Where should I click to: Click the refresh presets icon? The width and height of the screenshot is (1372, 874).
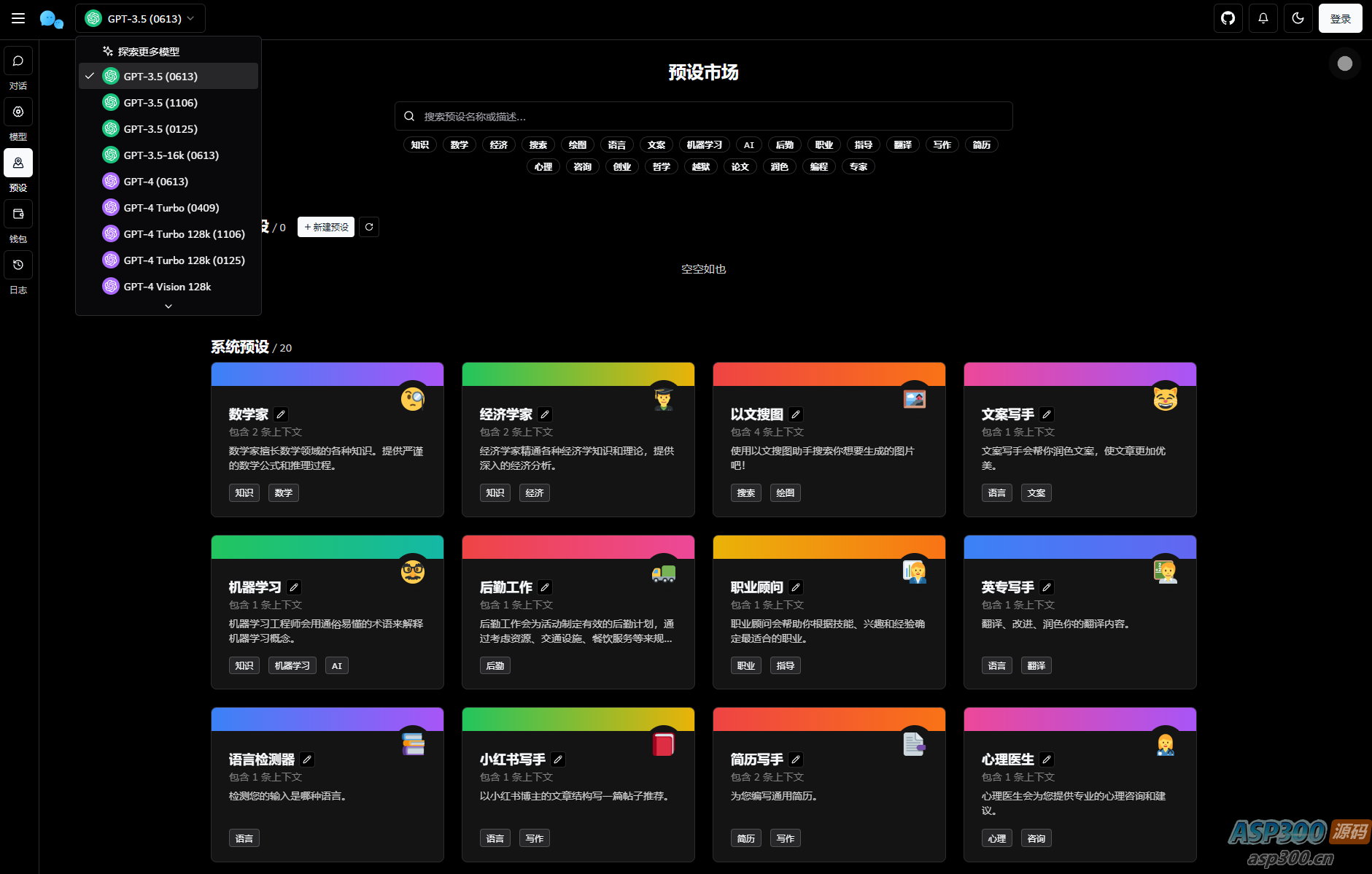369,227
